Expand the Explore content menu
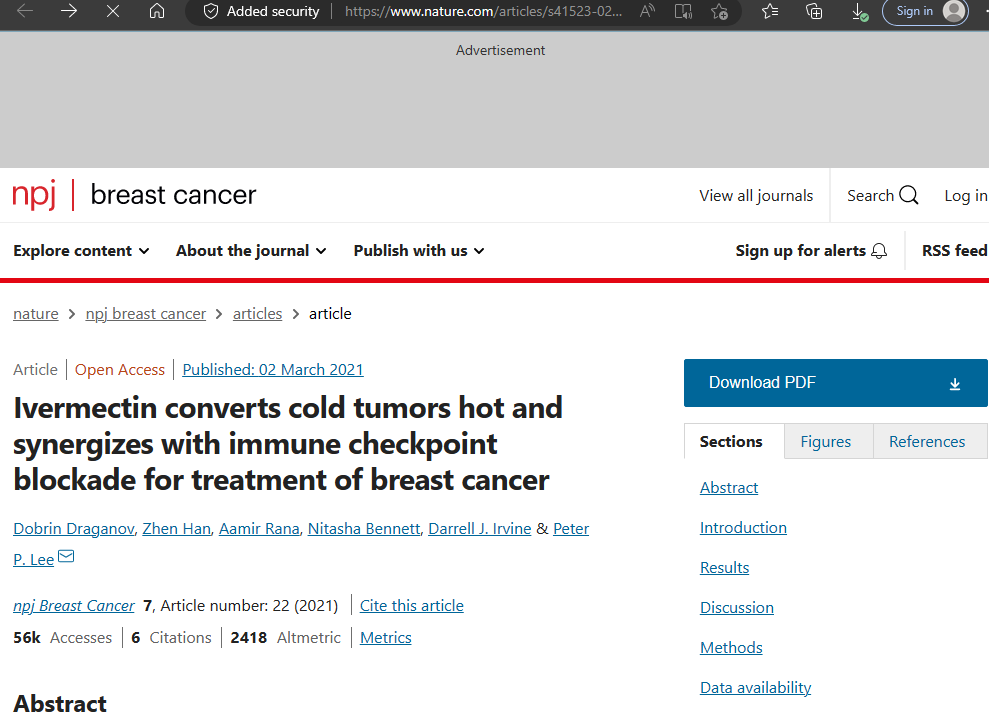The height and width of the screenshot is (718, 989). (81, 250)
